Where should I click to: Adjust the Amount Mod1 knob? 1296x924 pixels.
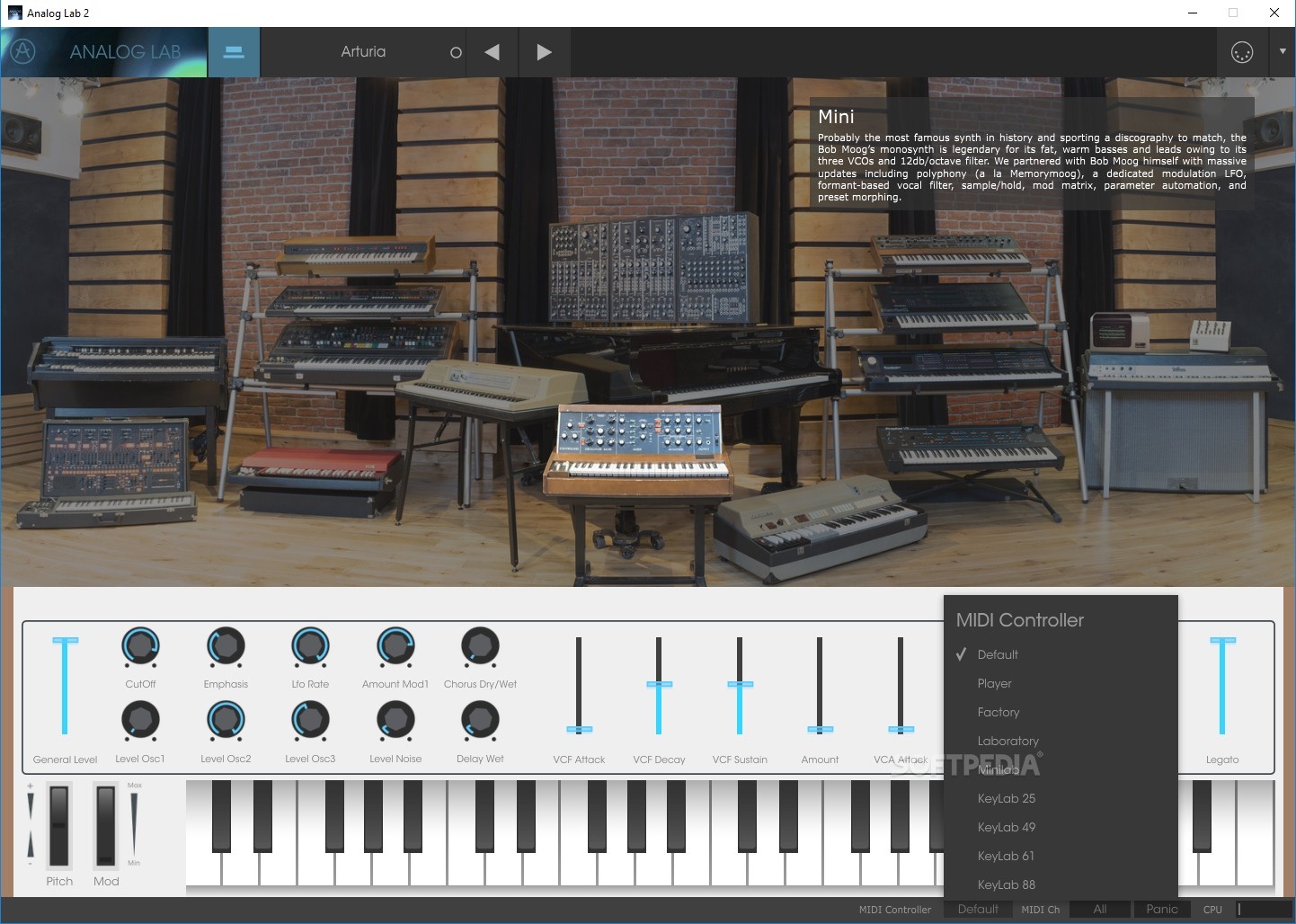coord(395,645)
